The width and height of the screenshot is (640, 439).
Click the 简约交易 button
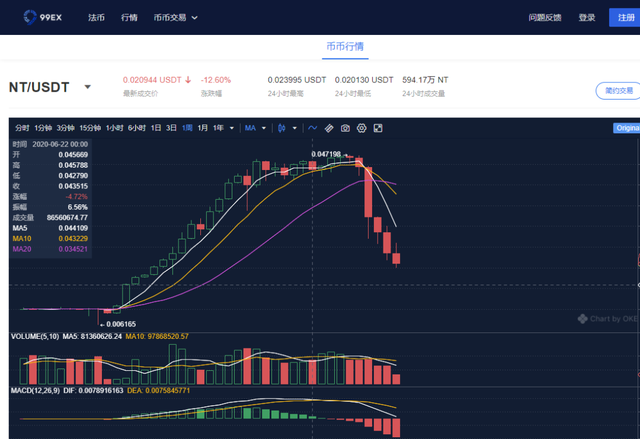coord(618,90)
